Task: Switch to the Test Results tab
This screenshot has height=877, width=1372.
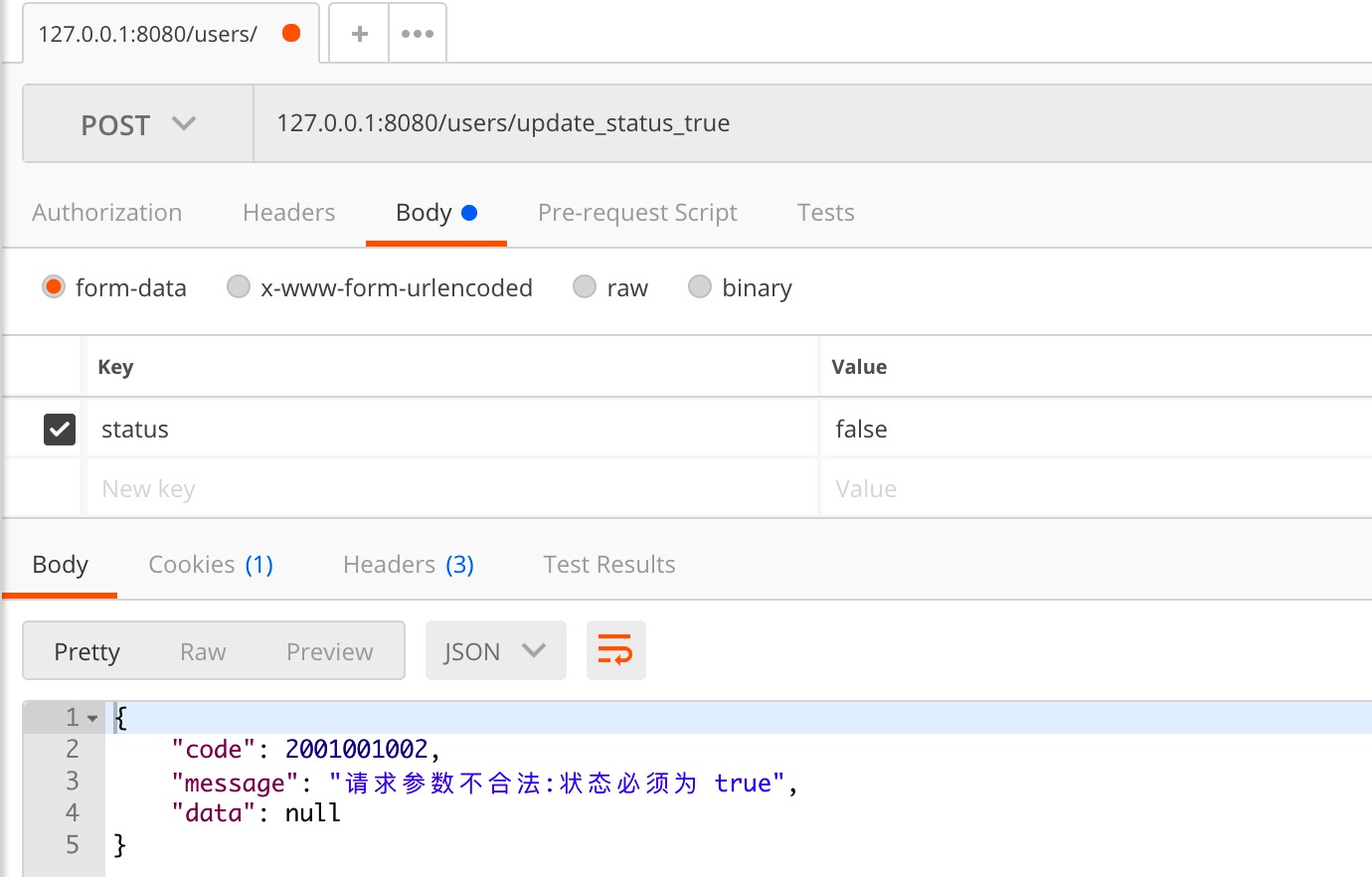Action: tap(608, 564)
